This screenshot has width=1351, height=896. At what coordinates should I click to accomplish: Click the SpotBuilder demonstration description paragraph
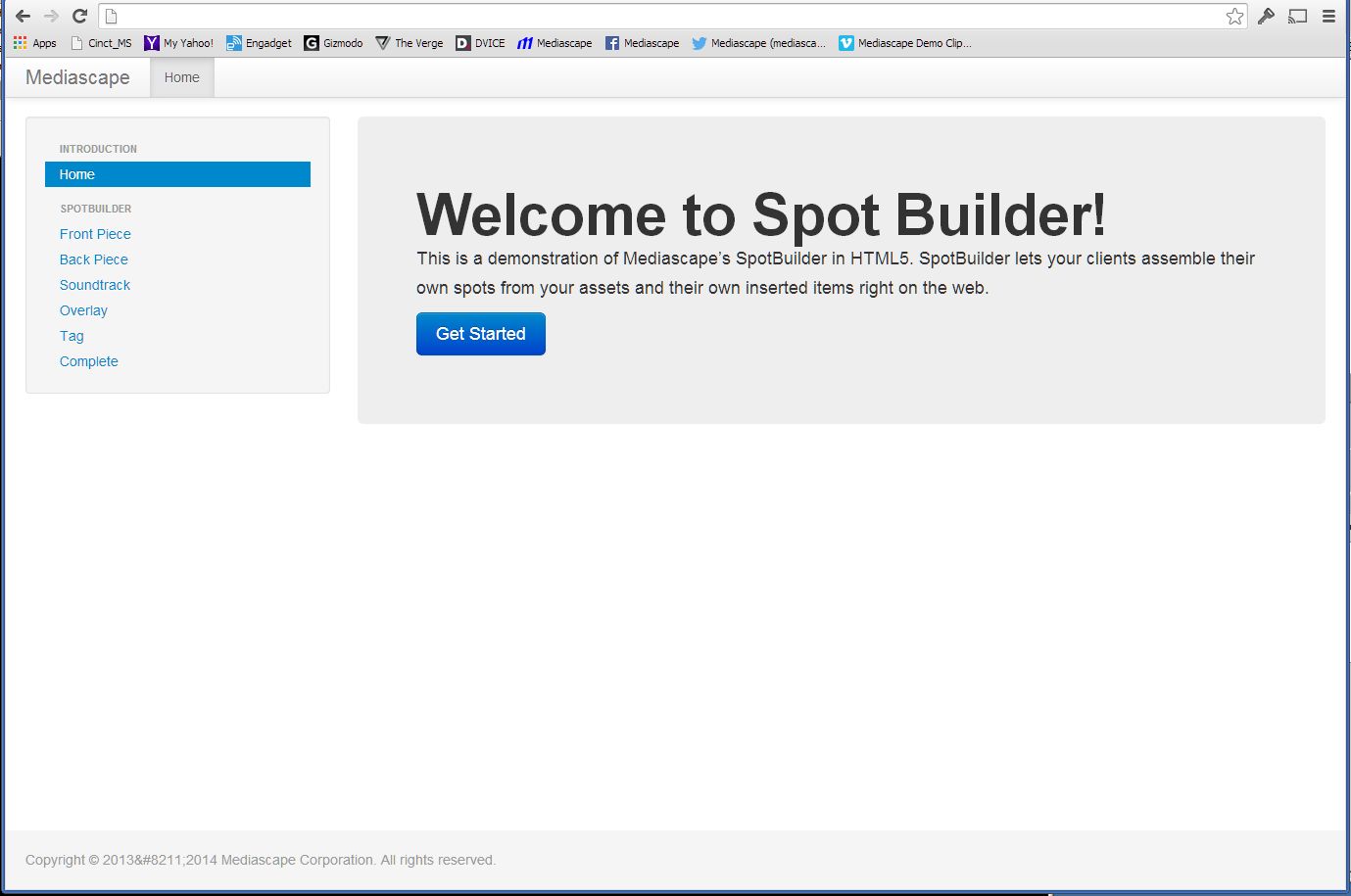(836, 273)
